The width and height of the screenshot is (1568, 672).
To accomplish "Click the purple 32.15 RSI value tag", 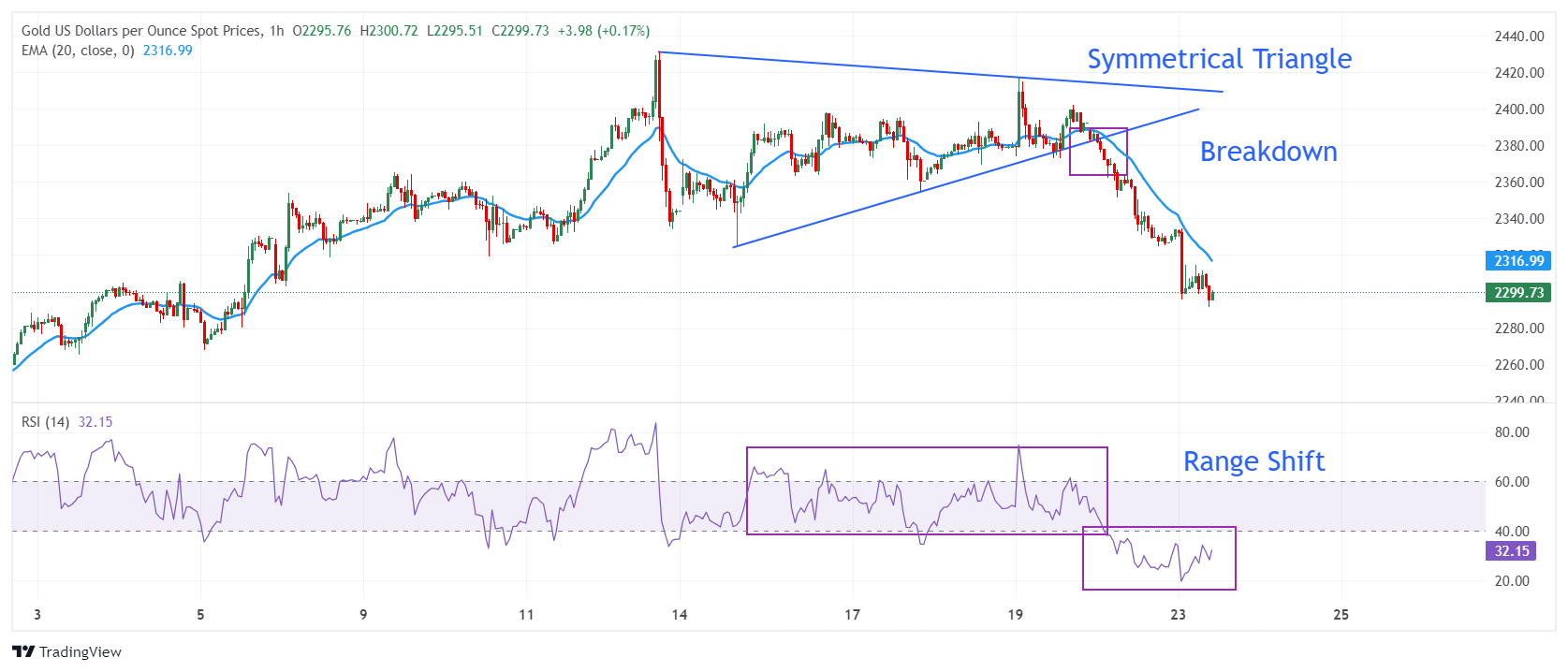I will point(1511,551).
